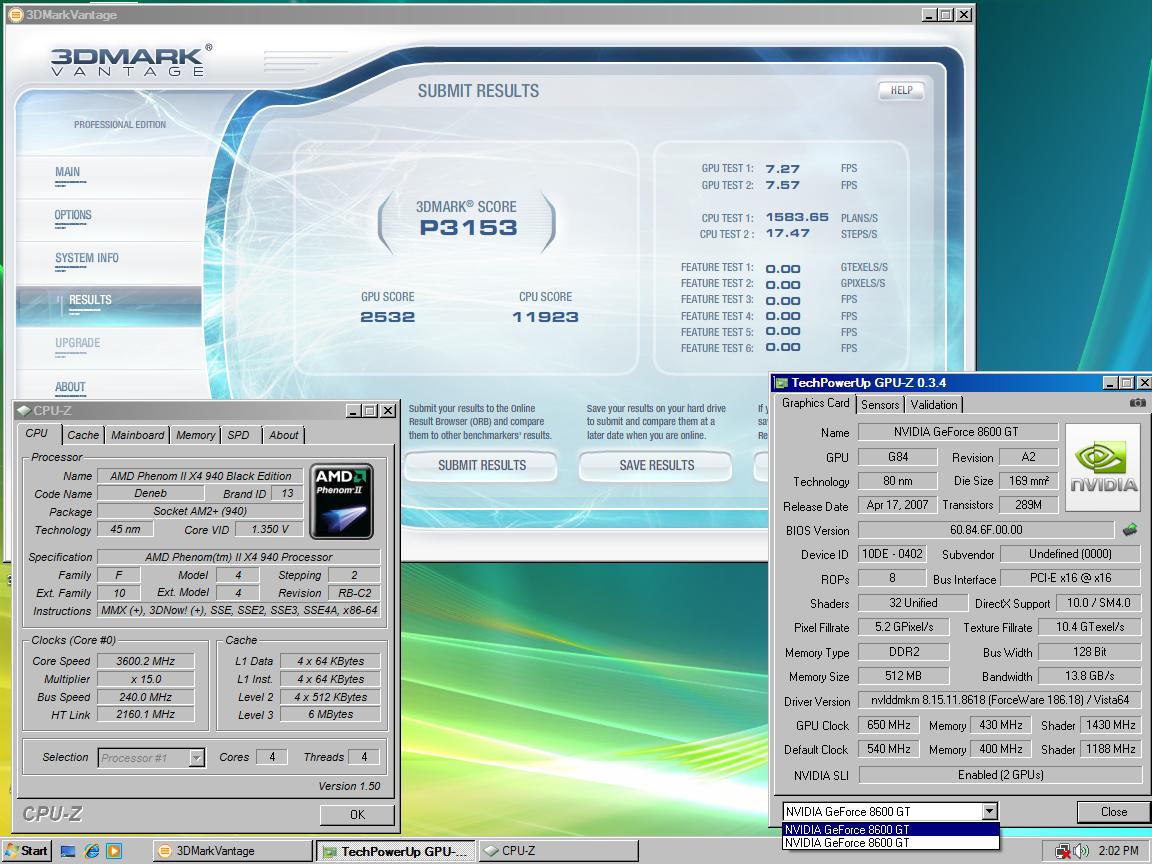Switch to TechPowerUp GPU-Z taskbar button
This screenshot has width=1152, height=864.
click(395, 852)
